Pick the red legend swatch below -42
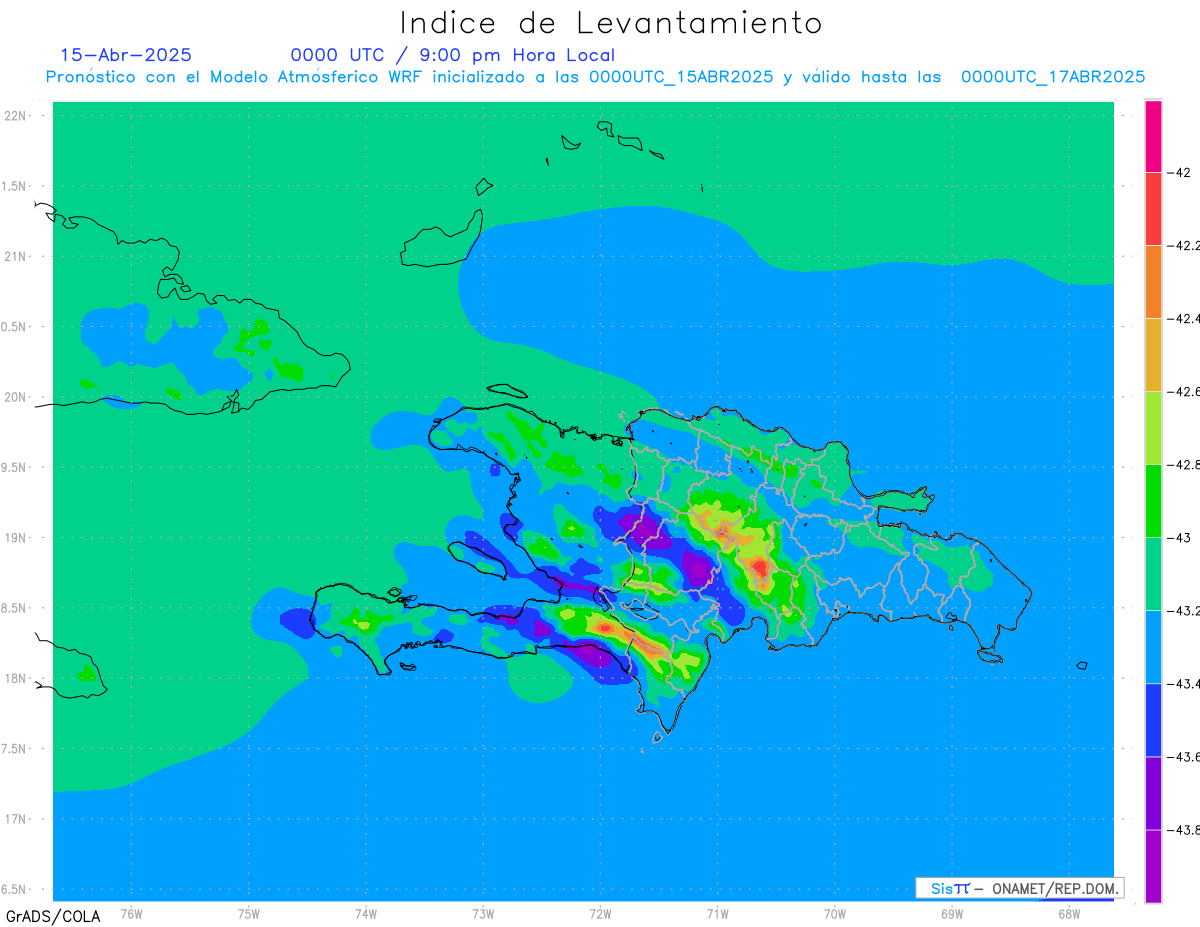The height and width of the screenshot is (927, 1200). click(1153, 208)
